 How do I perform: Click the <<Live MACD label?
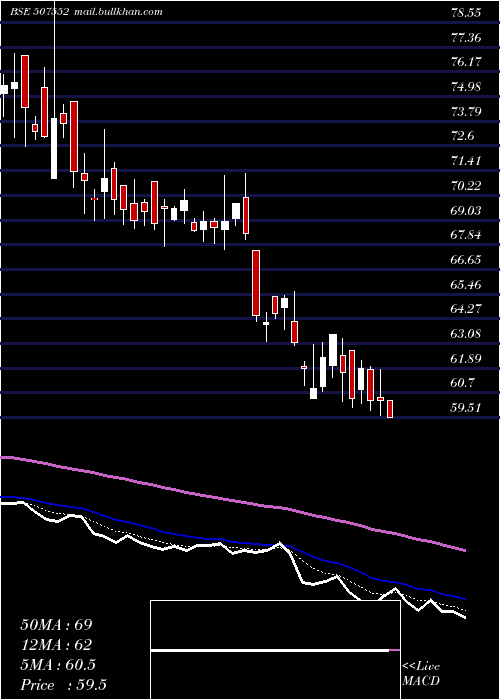[x=421, y=674]
